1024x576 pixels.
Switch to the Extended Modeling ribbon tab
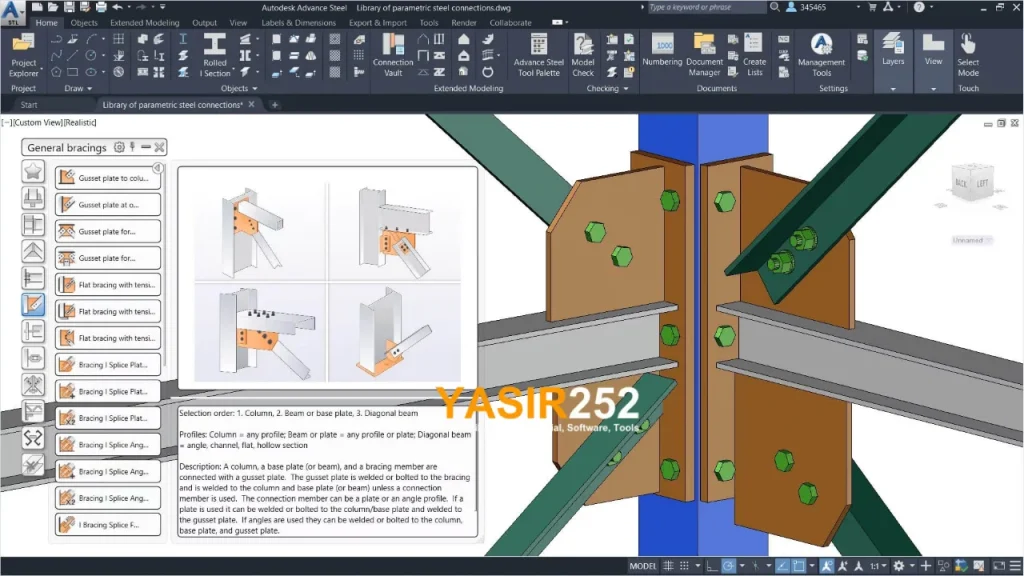coord(144,22)
